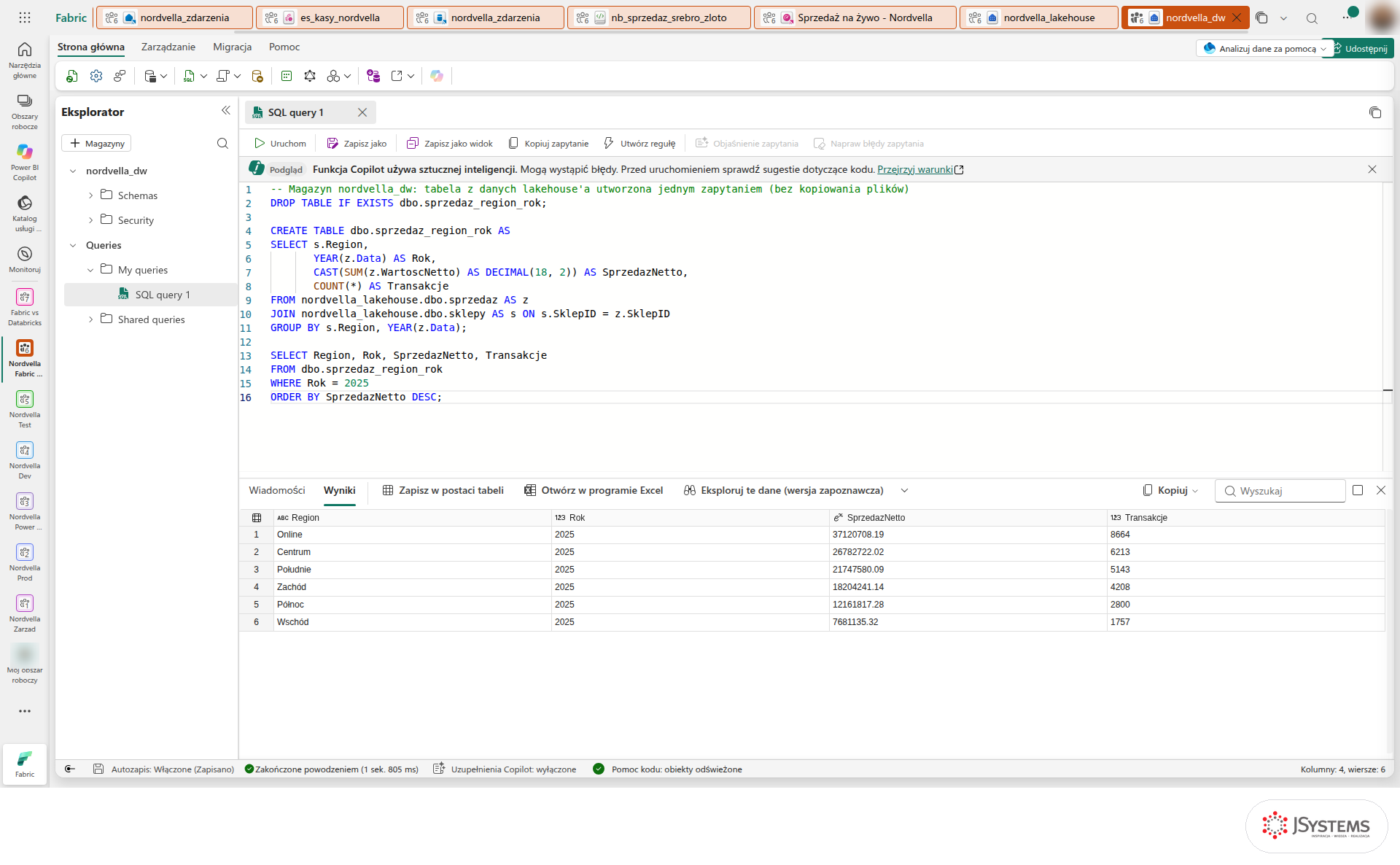1400x865 pixels.
Task: Open dropdown next to Eksploruj te dane
Action: click(904, 491)
